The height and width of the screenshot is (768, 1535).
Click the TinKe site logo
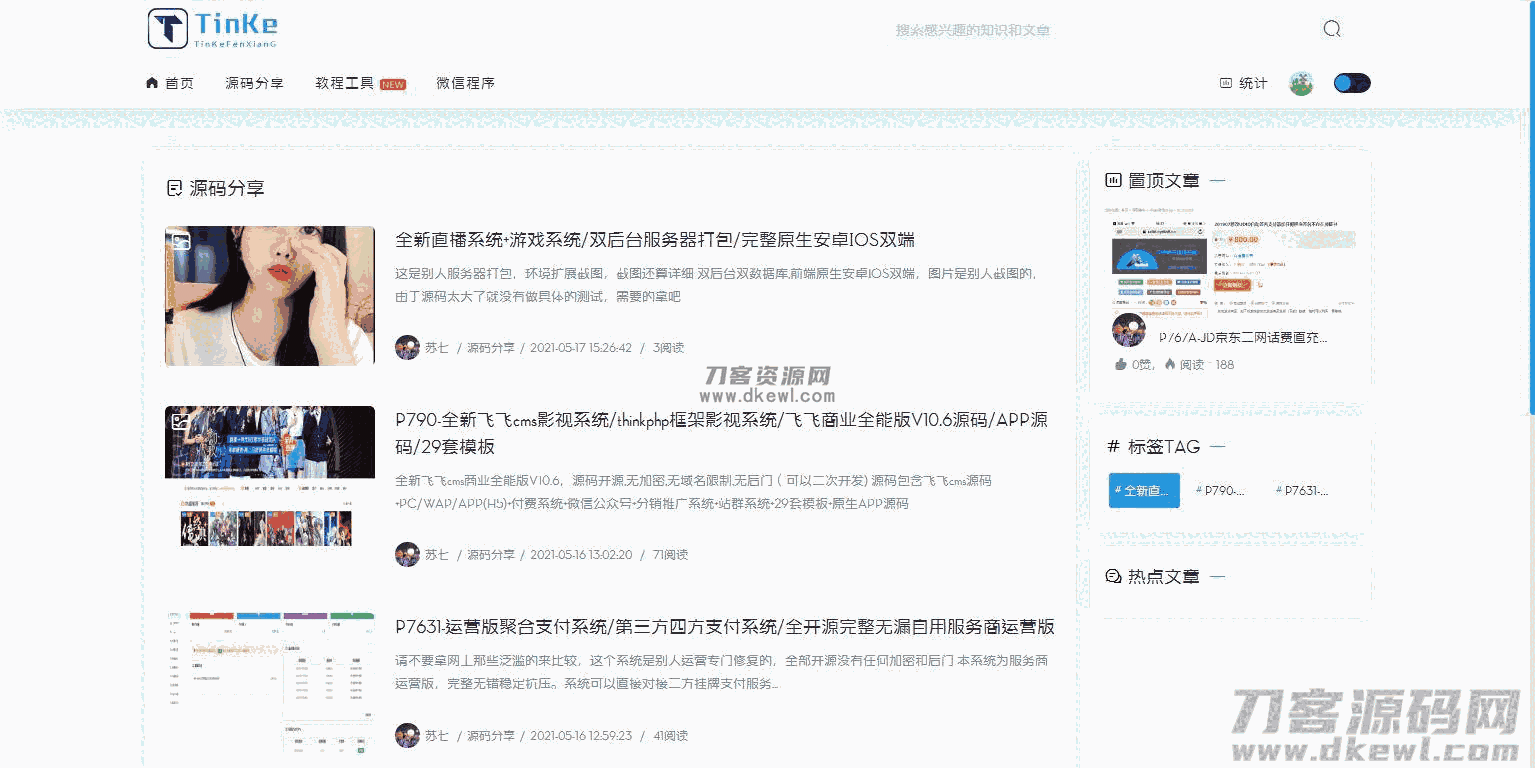pos(212,28)
